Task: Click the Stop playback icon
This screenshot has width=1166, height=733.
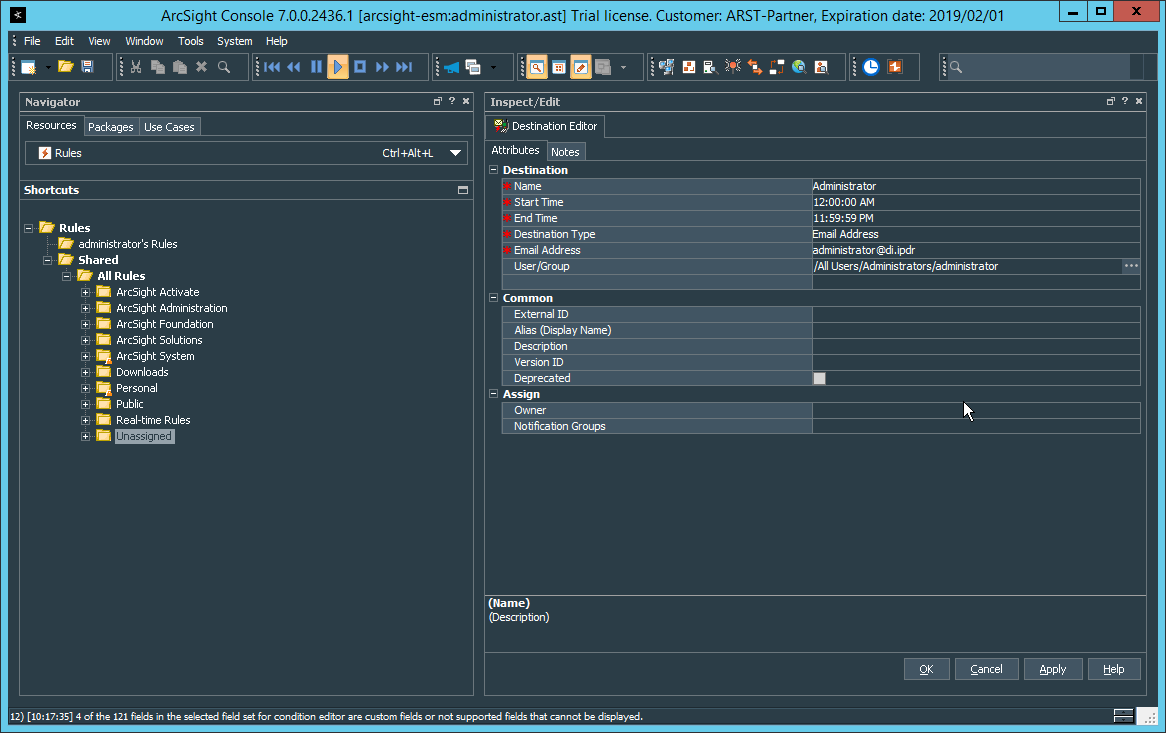Action: coord(360,67)
